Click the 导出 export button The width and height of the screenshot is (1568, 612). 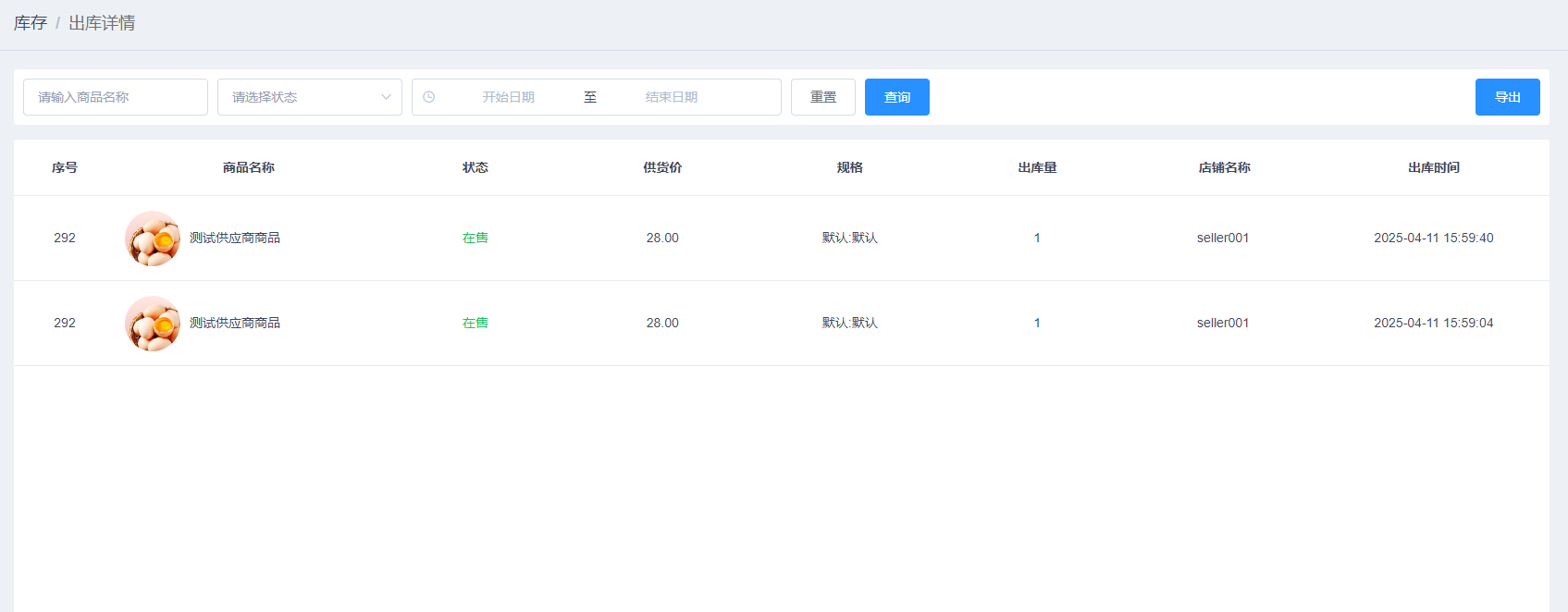pos(1507,97)
